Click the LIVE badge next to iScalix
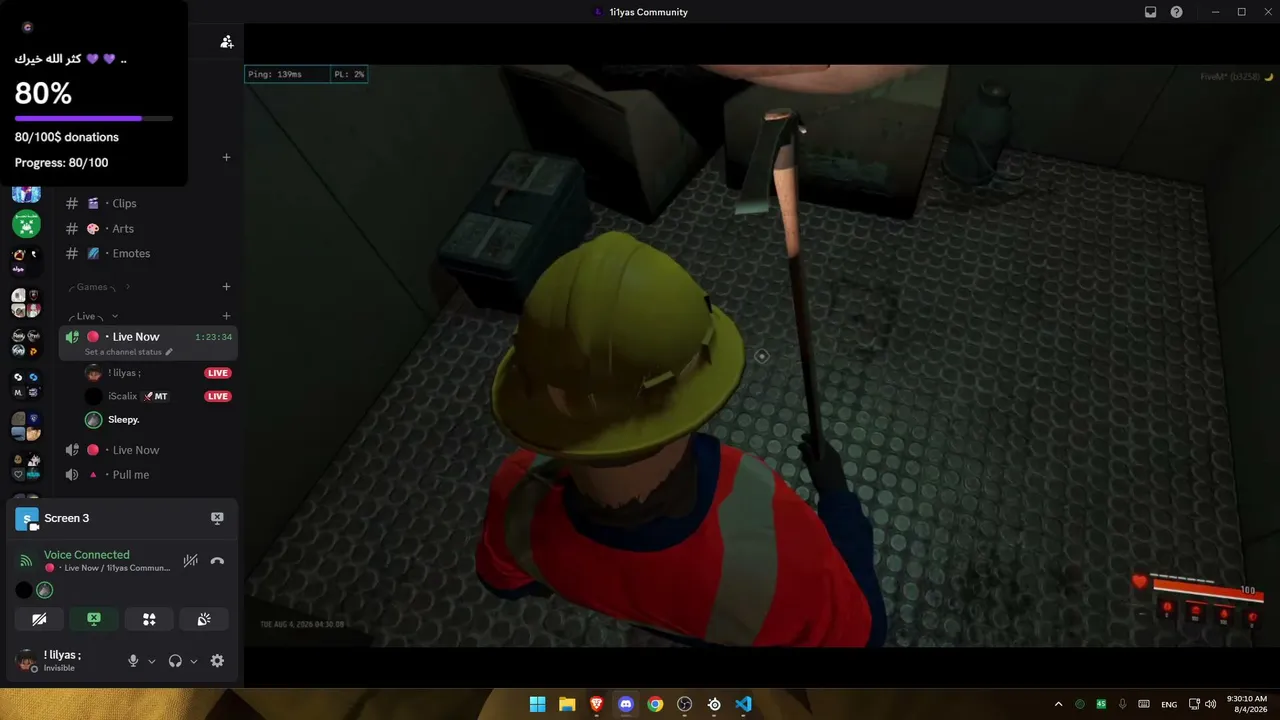 pos(217,396)
